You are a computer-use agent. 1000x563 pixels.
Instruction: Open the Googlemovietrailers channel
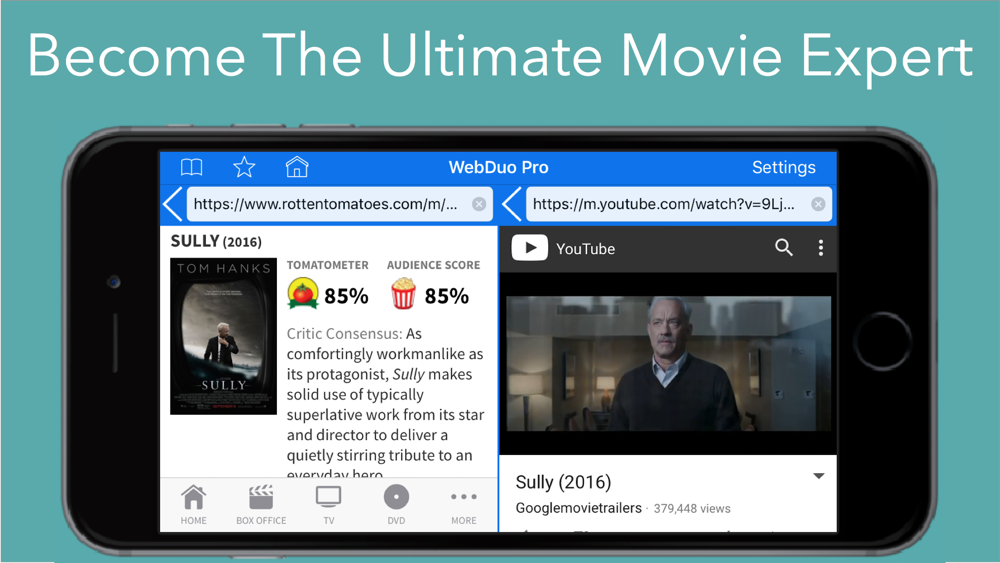coord(578,508)
